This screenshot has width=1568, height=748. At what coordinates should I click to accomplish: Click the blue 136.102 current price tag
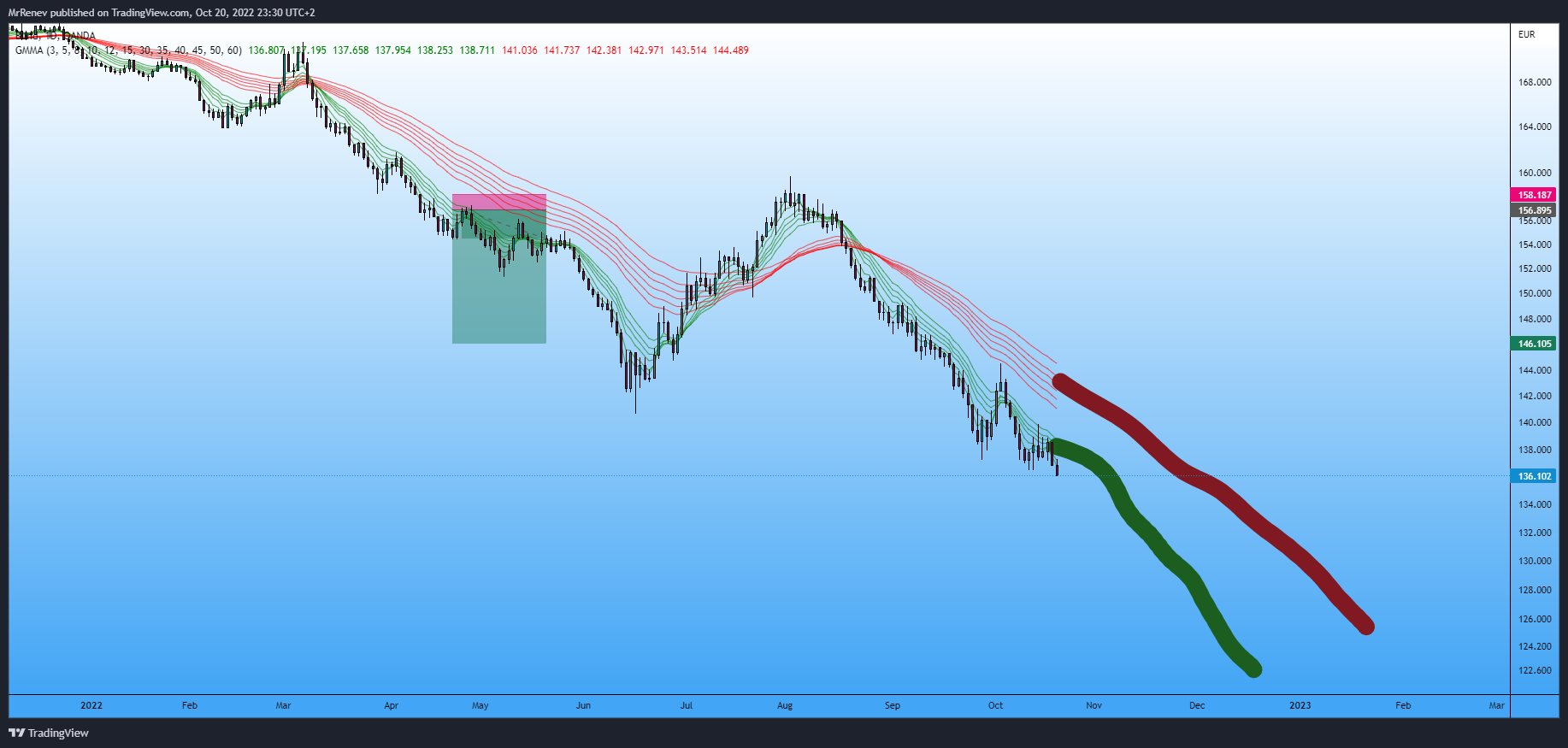pos(1535,476)
